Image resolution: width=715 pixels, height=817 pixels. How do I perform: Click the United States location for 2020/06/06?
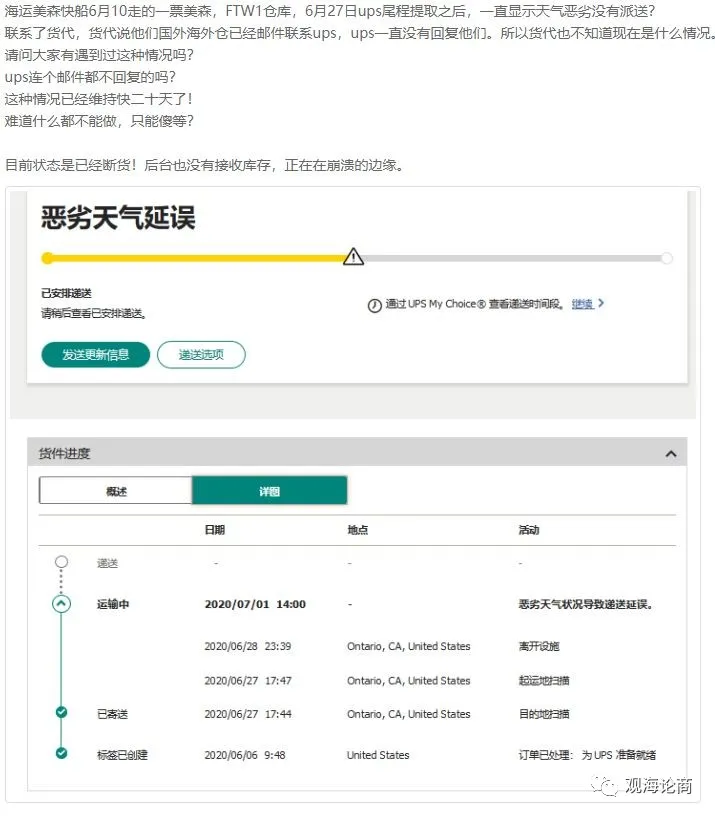pyautogui.click(x=378, y=755)
